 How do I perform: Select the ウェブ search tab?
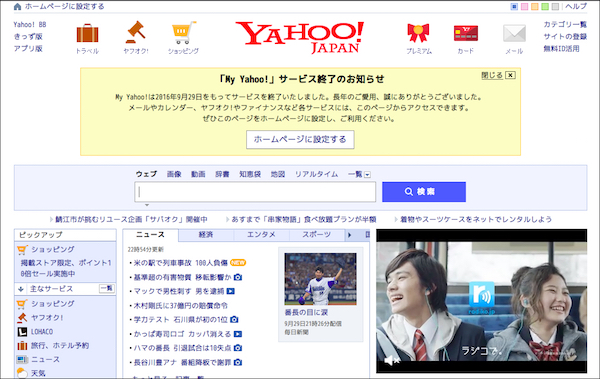[146, 174]
